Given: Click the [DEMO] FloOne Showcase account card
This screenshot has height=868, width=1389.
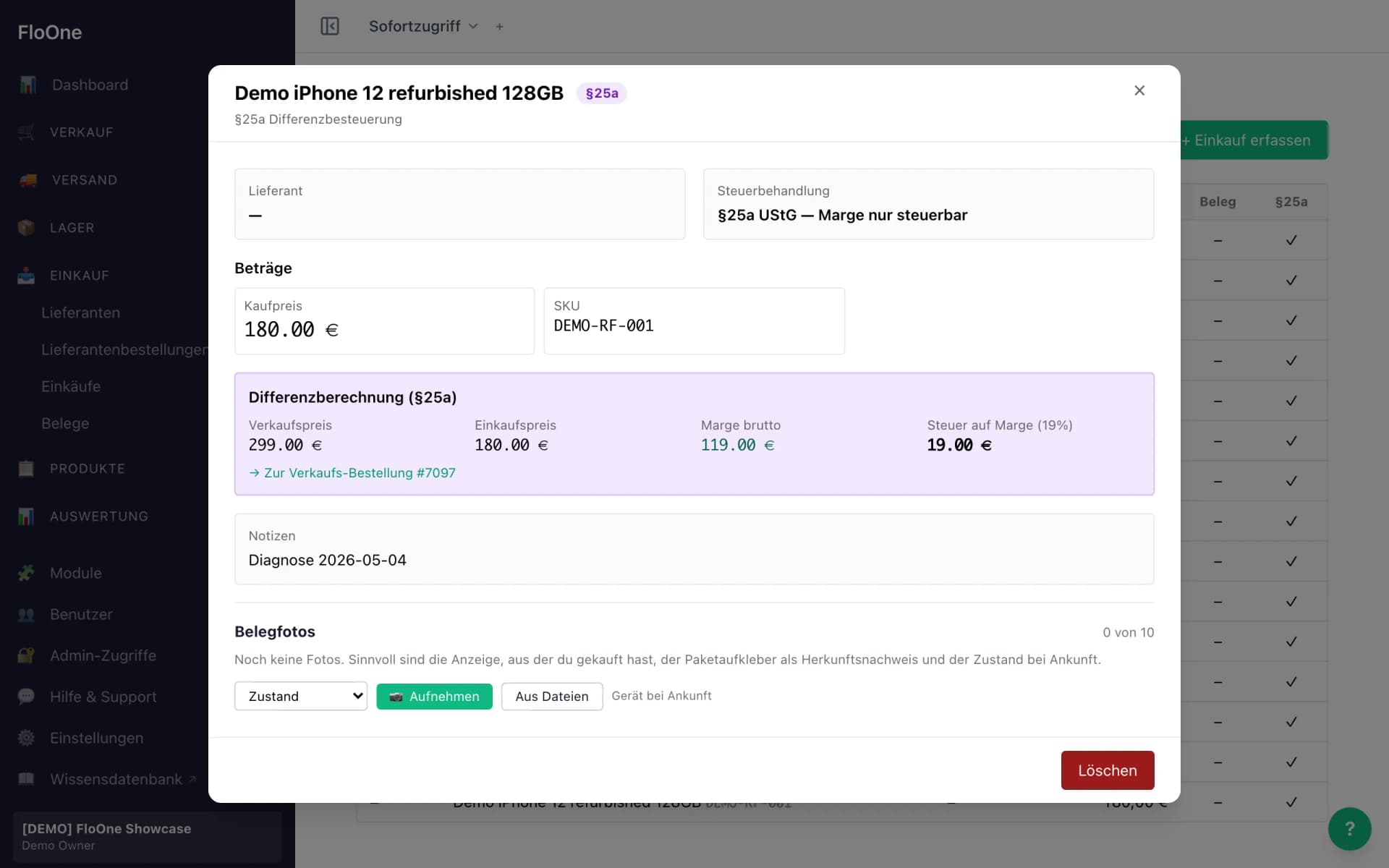Looking at the screenshot, I should pyautogui.click(x=148, y=836).
